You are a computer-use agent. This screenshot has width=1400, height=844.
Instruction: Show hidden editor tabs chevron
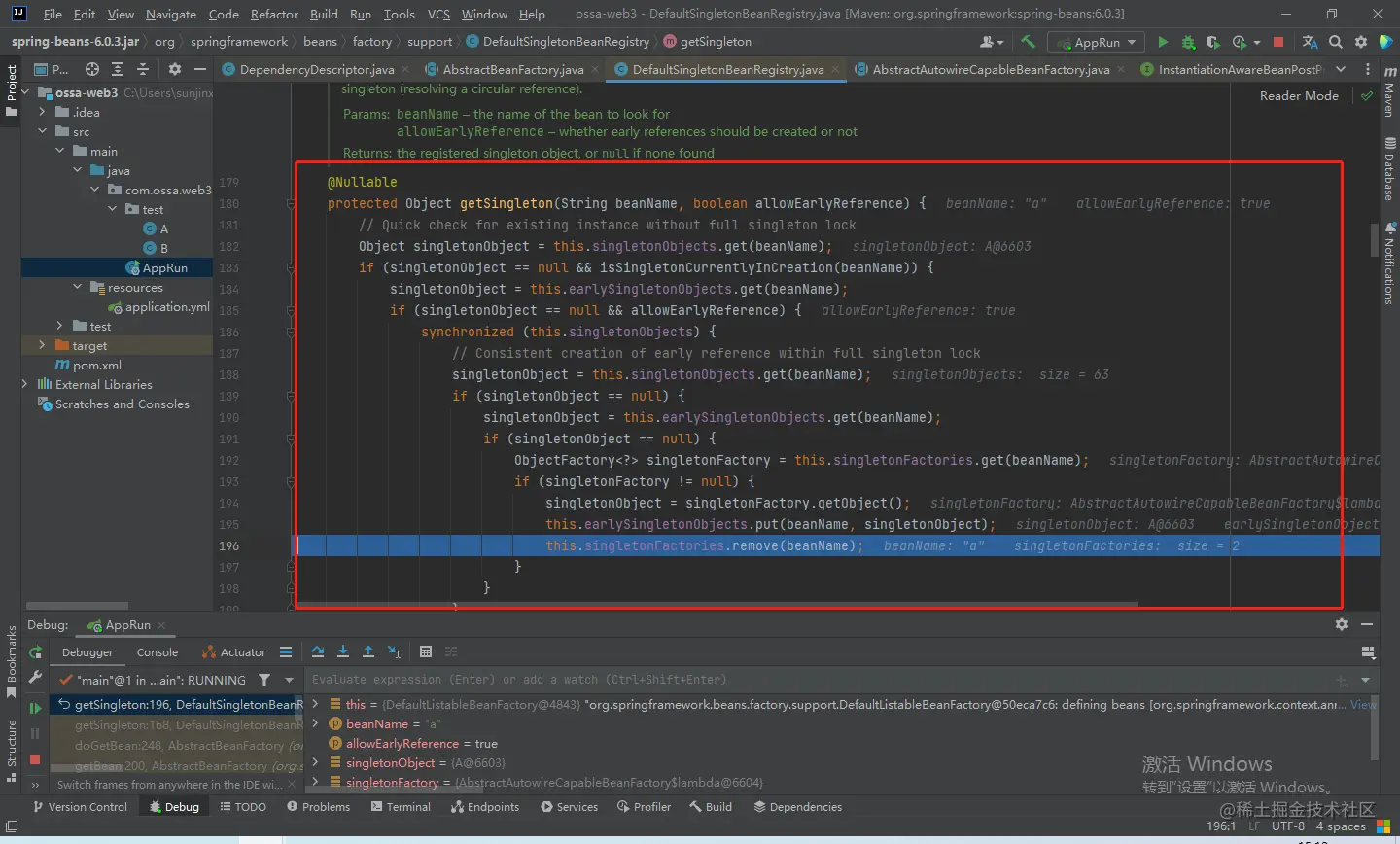(1341, 69)
